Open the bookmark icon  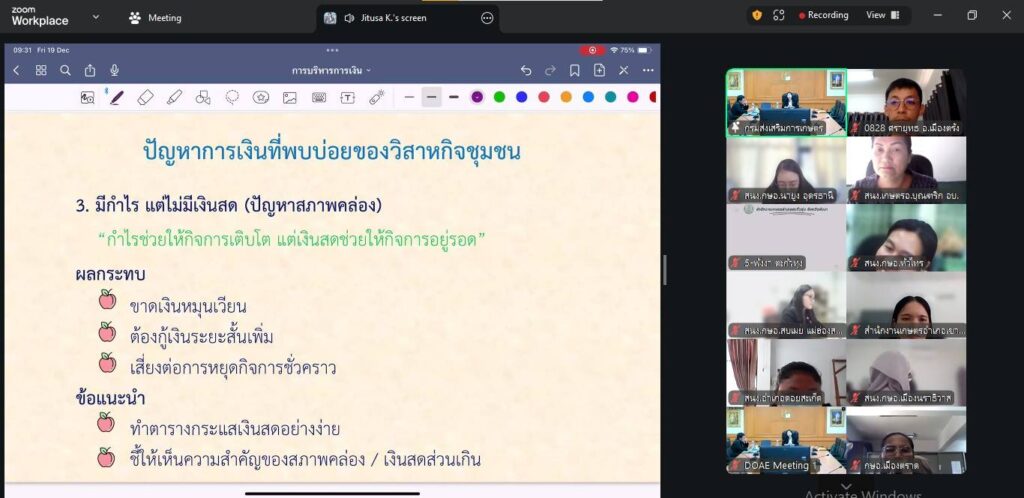(575, 70)
